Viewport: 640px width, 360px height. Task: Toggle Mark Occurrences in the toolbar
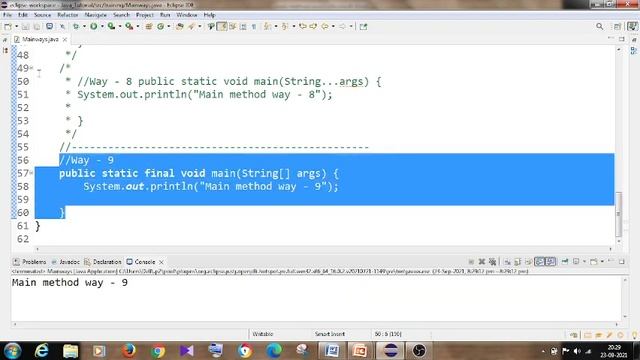(222, 27)
